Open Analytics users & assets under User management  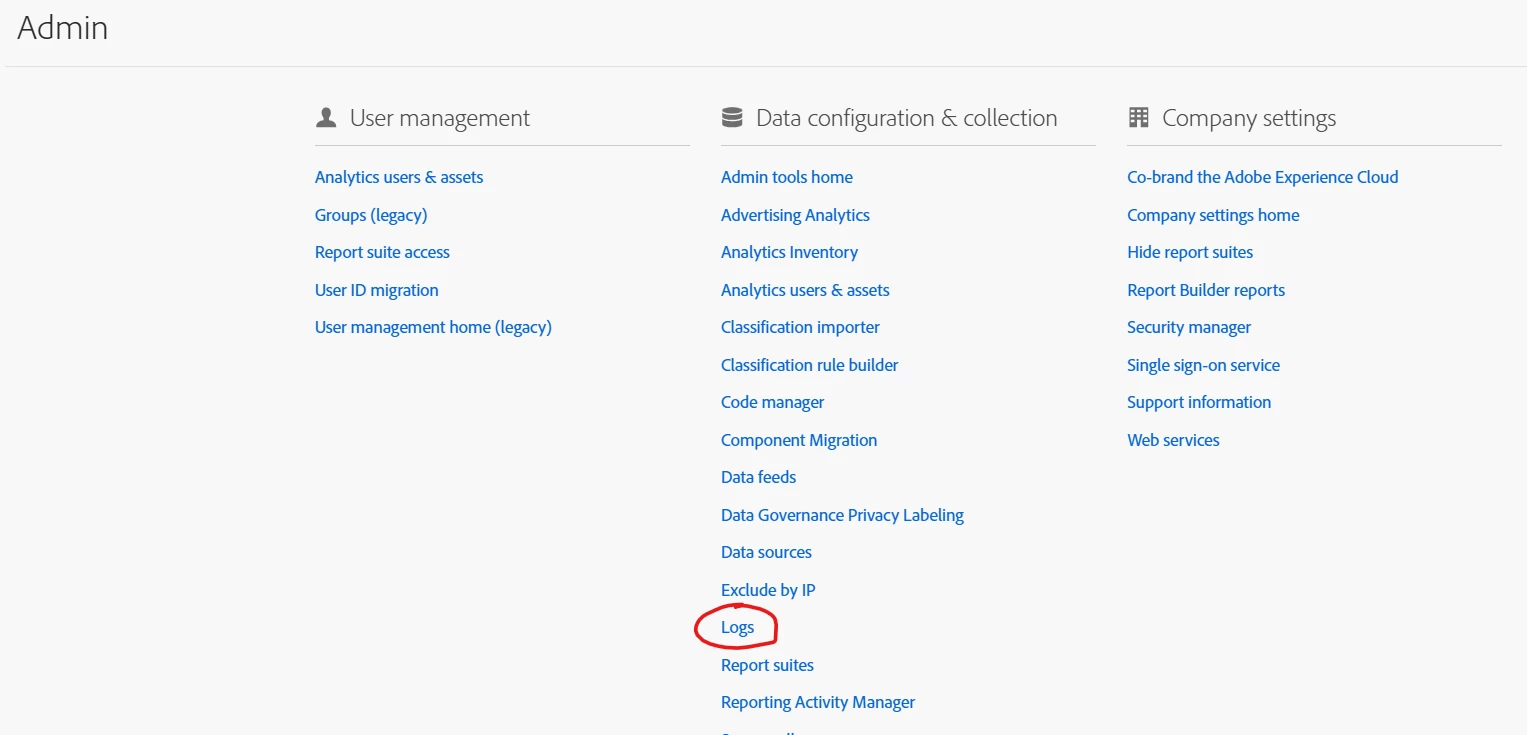pos(399,177)
